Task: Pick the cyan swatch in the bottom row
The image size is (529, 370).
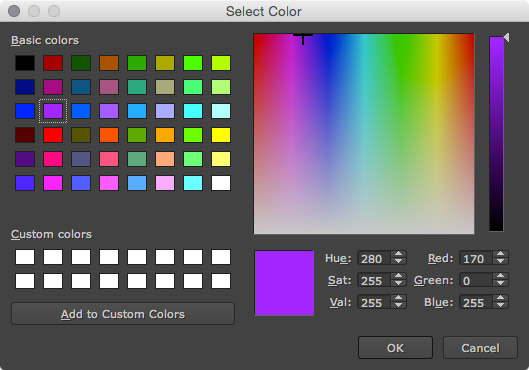Action: 193,183
